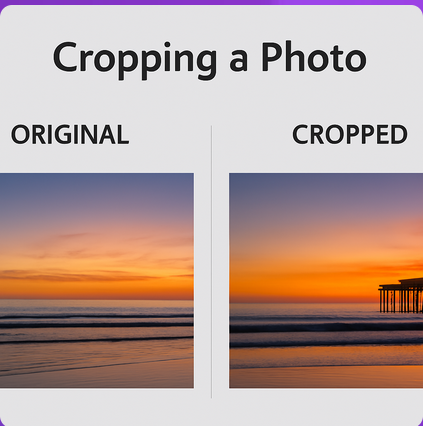
Task: Open the cropped sunset photo
Action: click(x=326, y=280)
